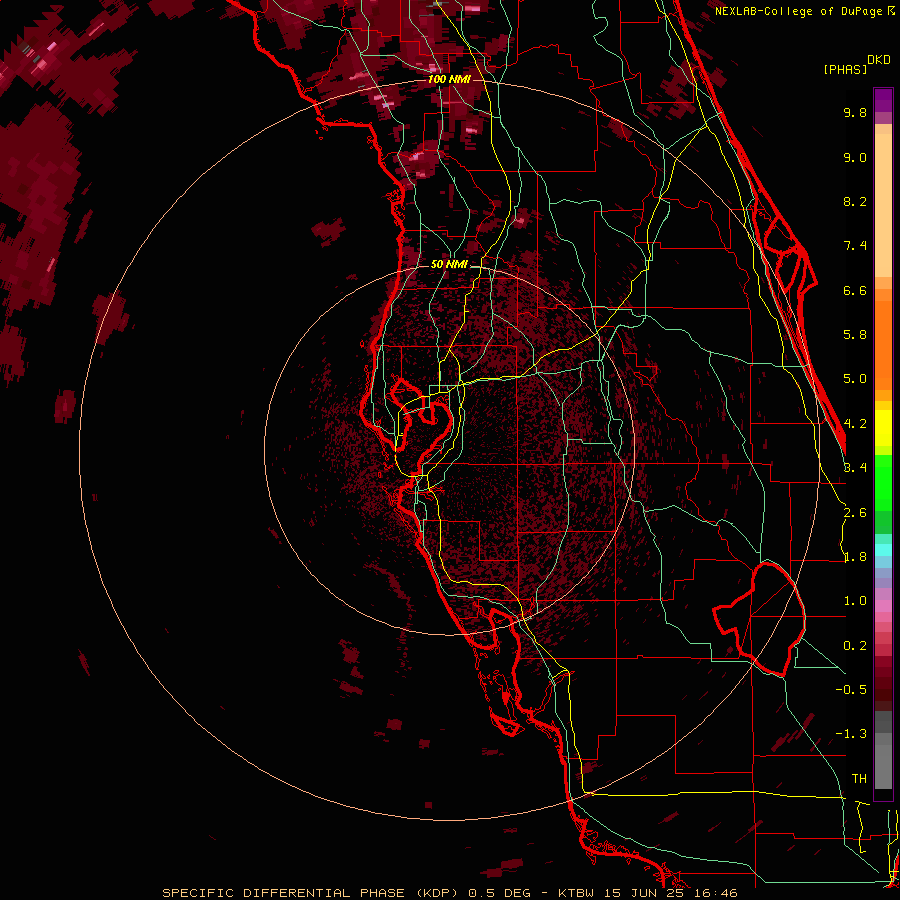
Task: Click the 5.8 scale label
Action: (x=855, y=335)
